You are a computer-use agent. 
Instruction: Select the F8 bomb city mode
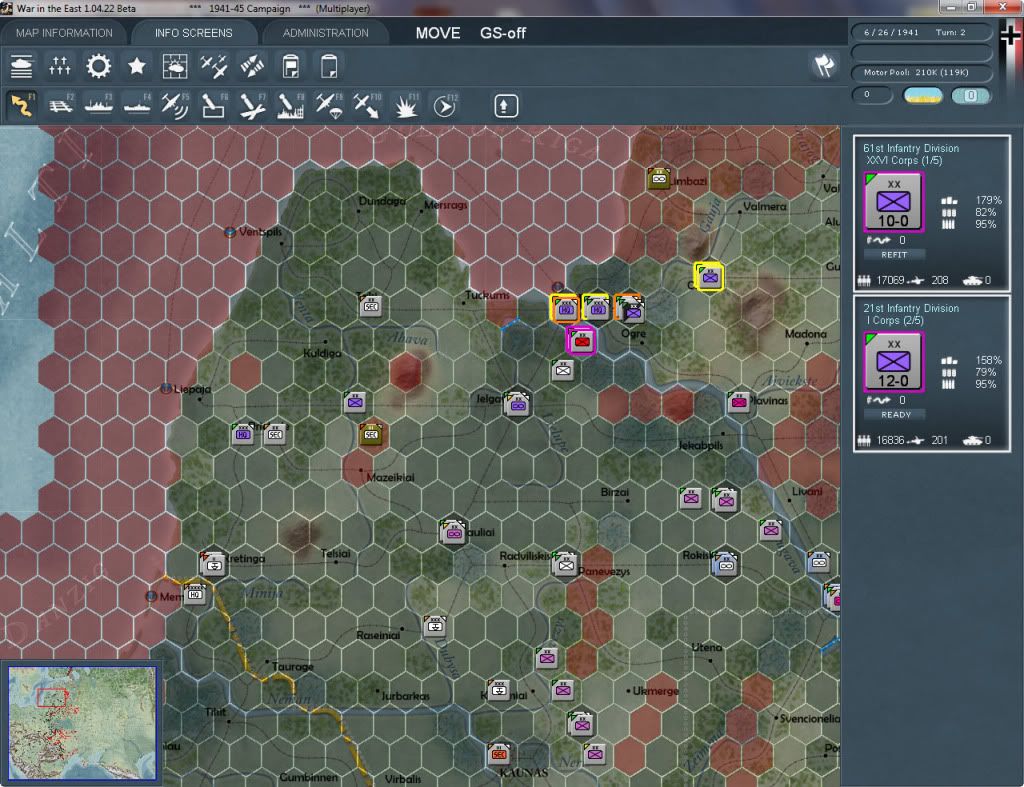[291, 106]
